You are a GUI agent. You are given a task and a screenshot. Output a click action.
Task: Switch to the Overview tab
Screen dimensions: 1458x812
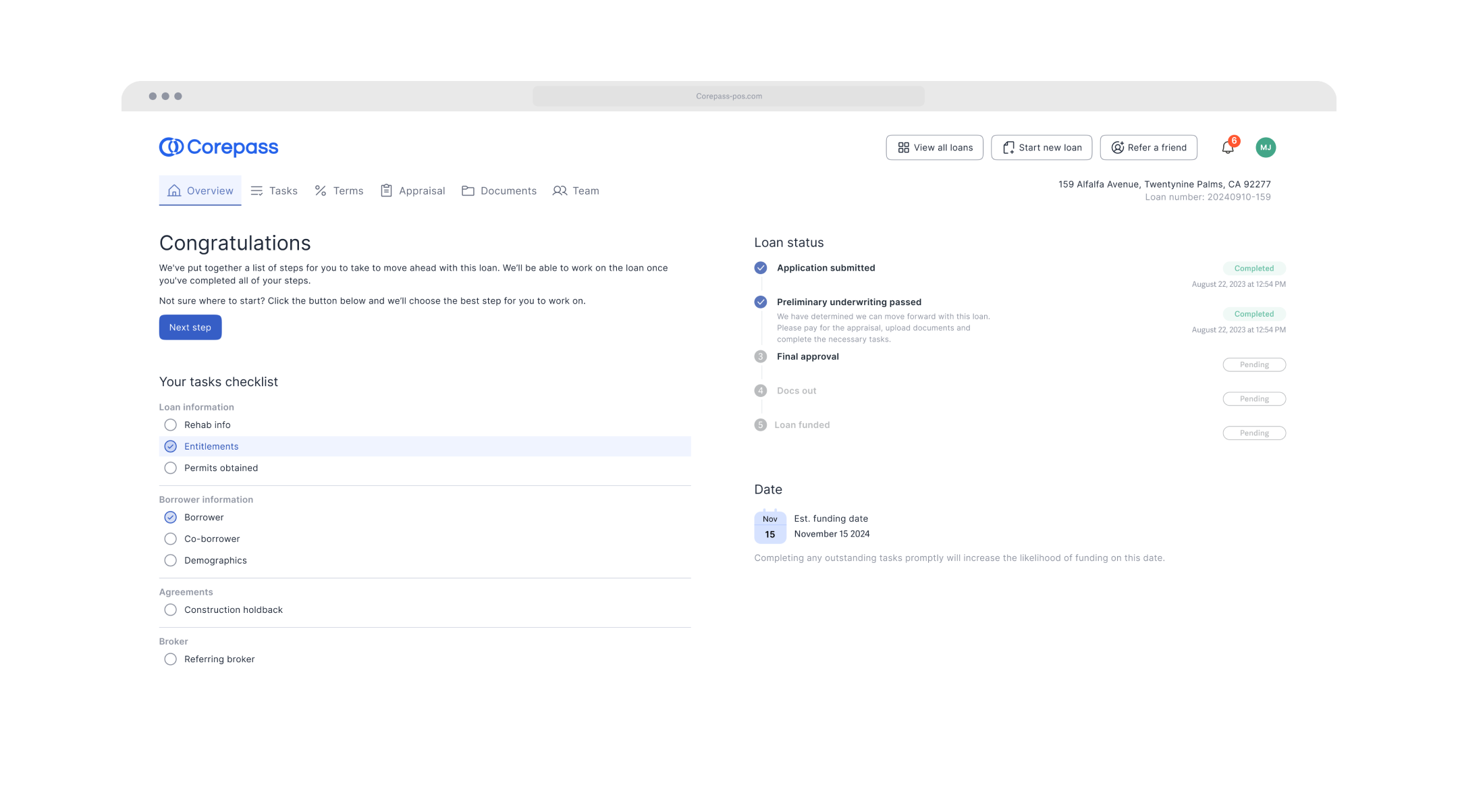point(200,190)
